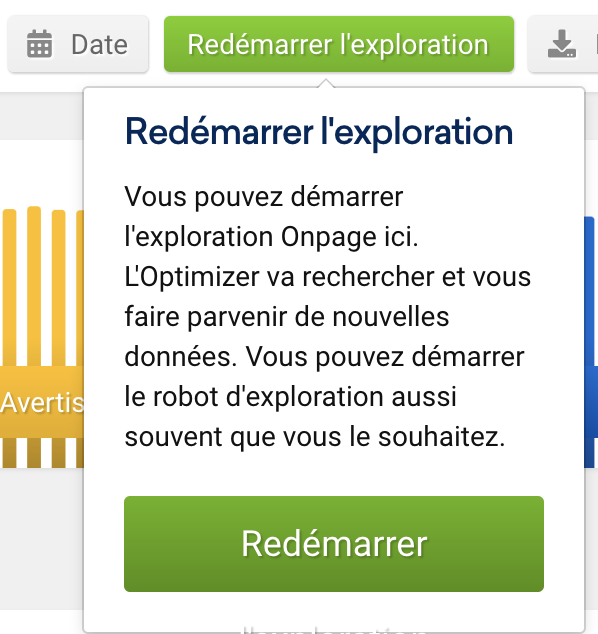This screenshot has height=634, width=598.
Task: Click the Date text label
Action: 99,44
